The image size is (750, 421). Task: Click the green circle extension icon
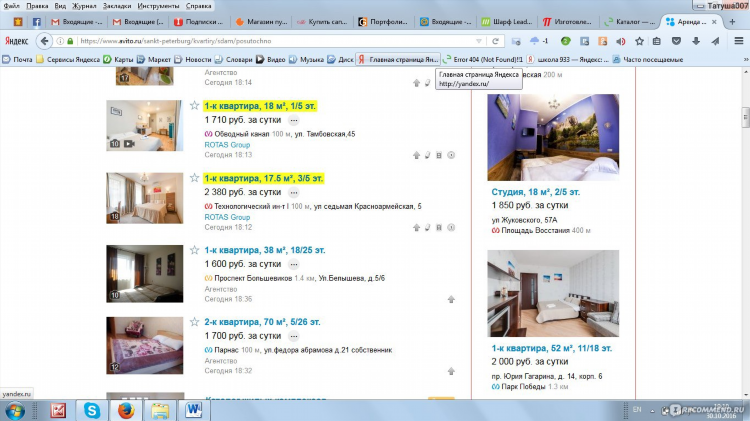pyautogui.click(x=565, y=41)
